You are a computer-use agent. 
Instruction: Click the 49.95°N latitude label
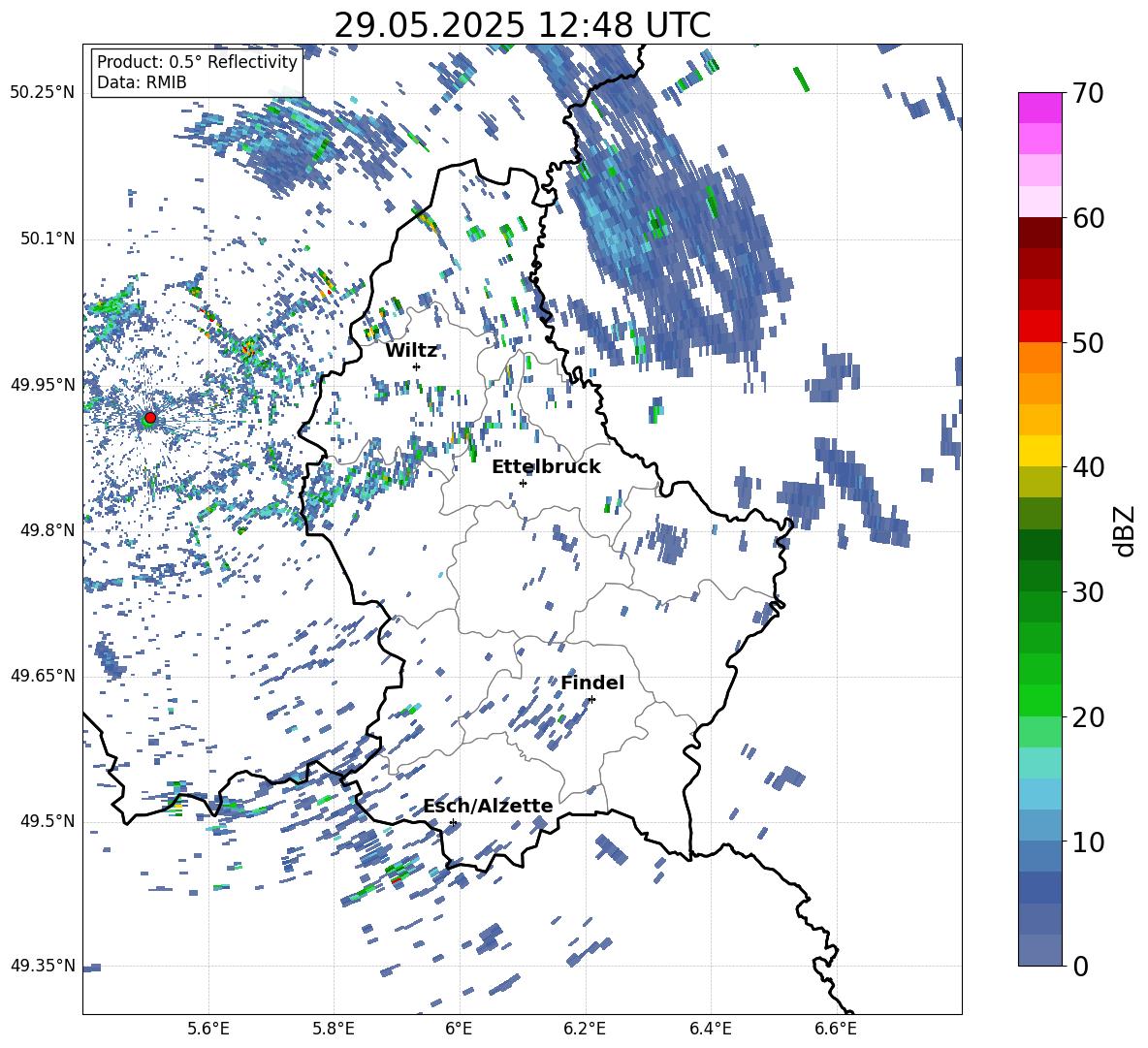[x=43, y=385]
